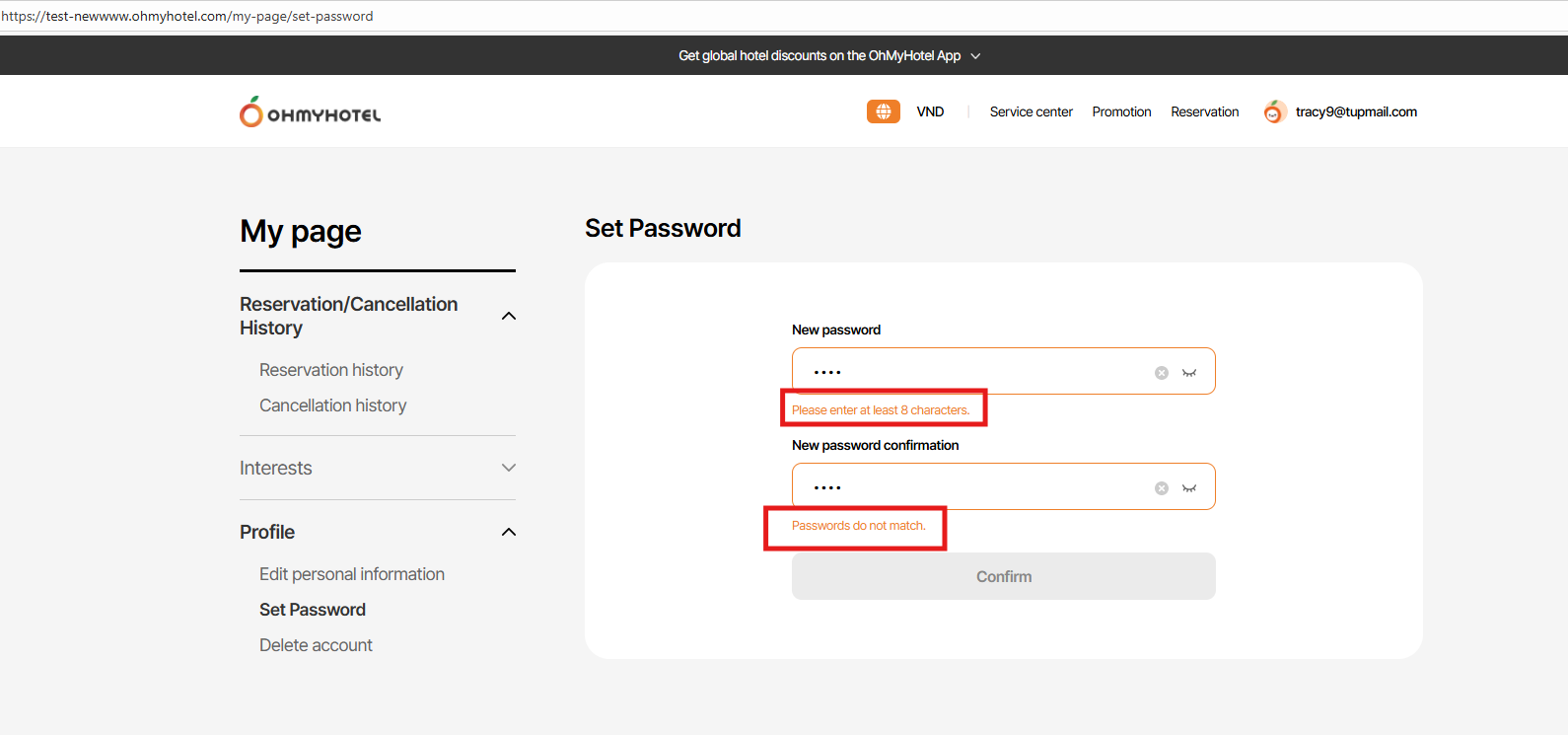The image size is (1568, 735).
Task: Open Cancellation history
Action: point(332,405)
